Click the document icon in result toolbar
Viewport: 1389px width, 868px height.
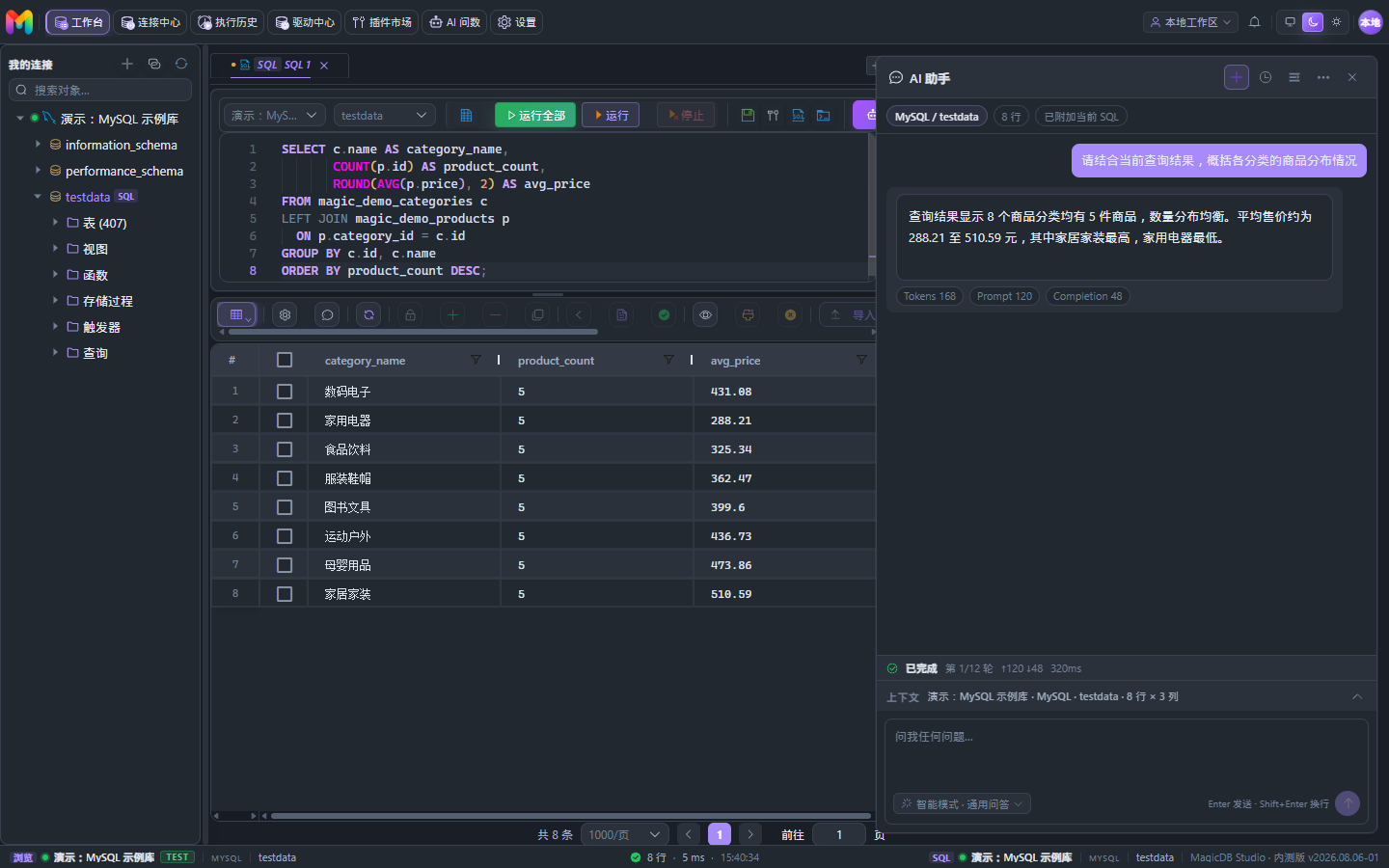(621, 314)
